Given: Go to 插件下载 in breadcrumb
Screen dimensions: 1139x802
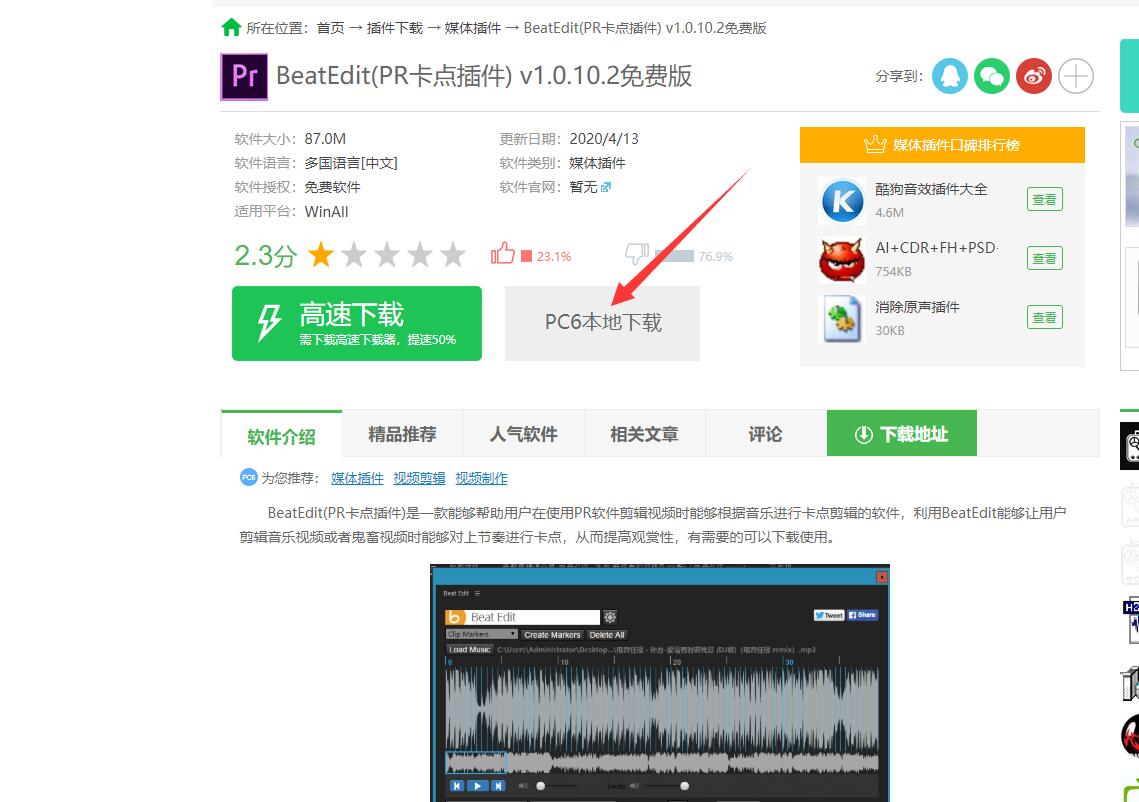Looking at the screenshot, I should point(394,28).
